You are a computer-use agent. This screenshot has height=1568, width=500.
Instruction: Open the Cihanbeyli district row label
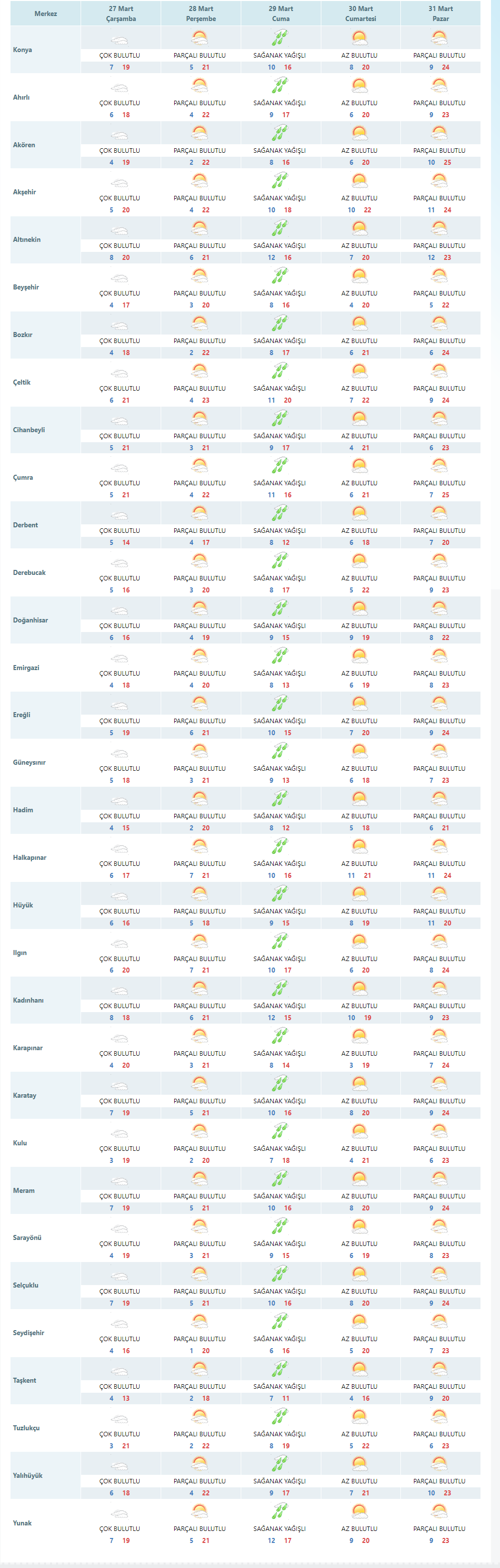[x=29, y=430]
